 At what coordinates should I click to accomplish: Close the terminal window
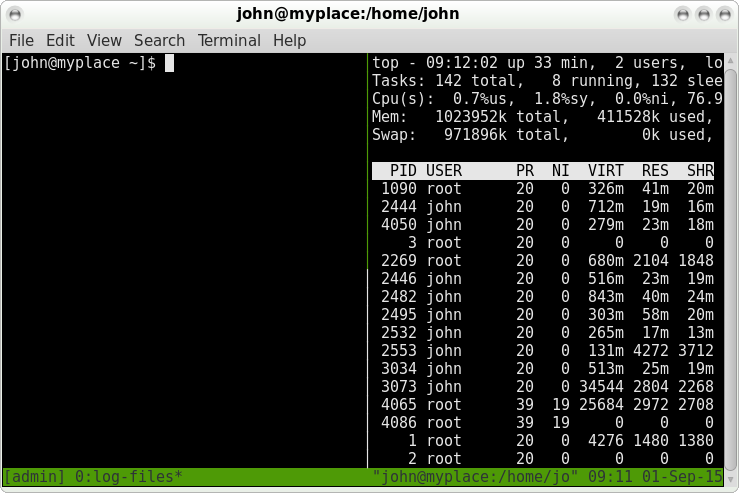tap(723, 14)
